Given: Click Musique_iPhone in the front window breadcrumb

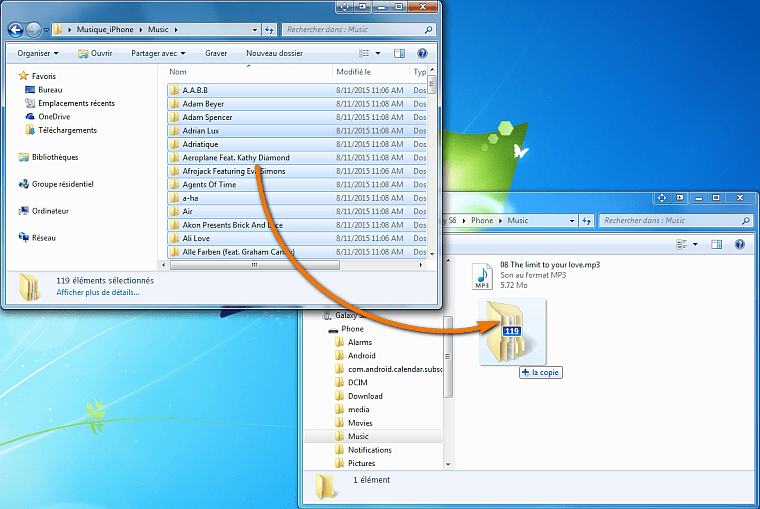Looking at the screenshot, I should coord(105,30).
